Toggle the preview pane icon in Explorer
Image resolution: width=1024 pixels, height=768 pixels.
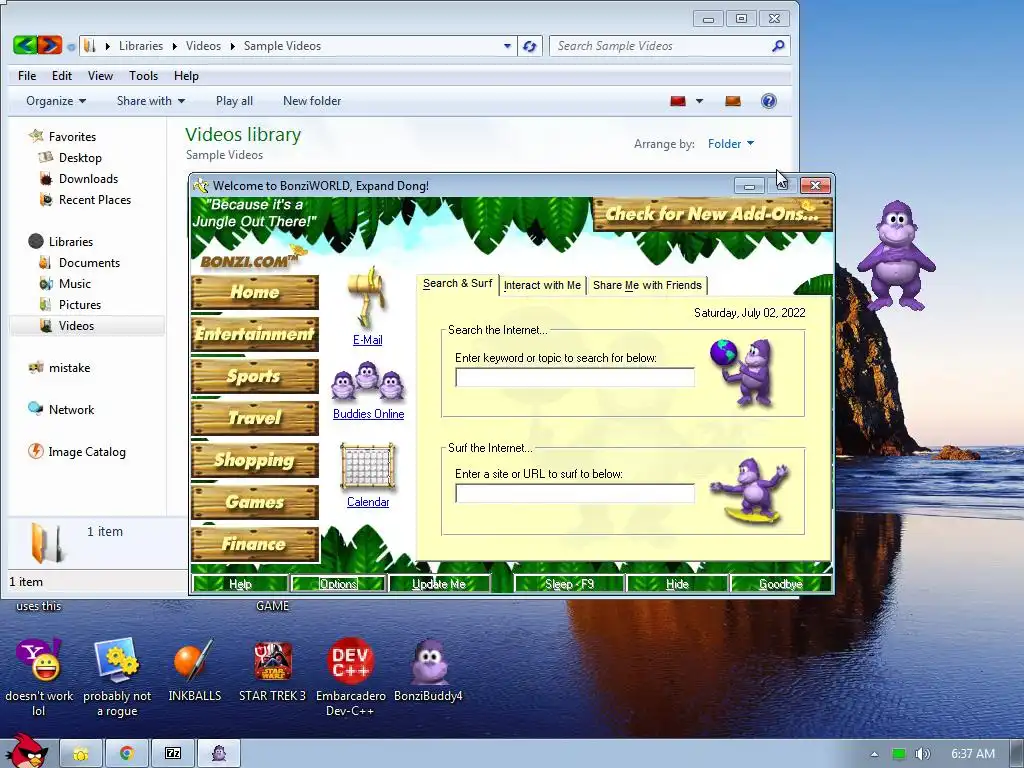point(733,101)
